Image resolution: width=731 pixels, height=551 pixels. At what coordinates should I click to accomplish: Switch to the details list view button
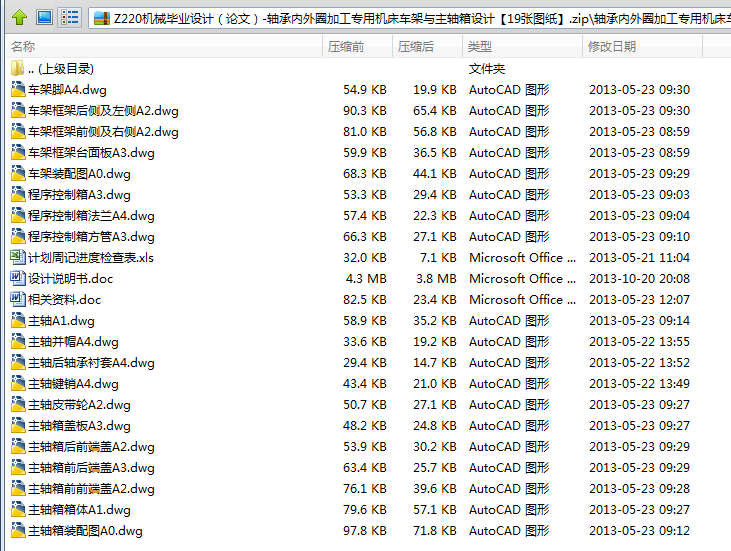point(70,18)
